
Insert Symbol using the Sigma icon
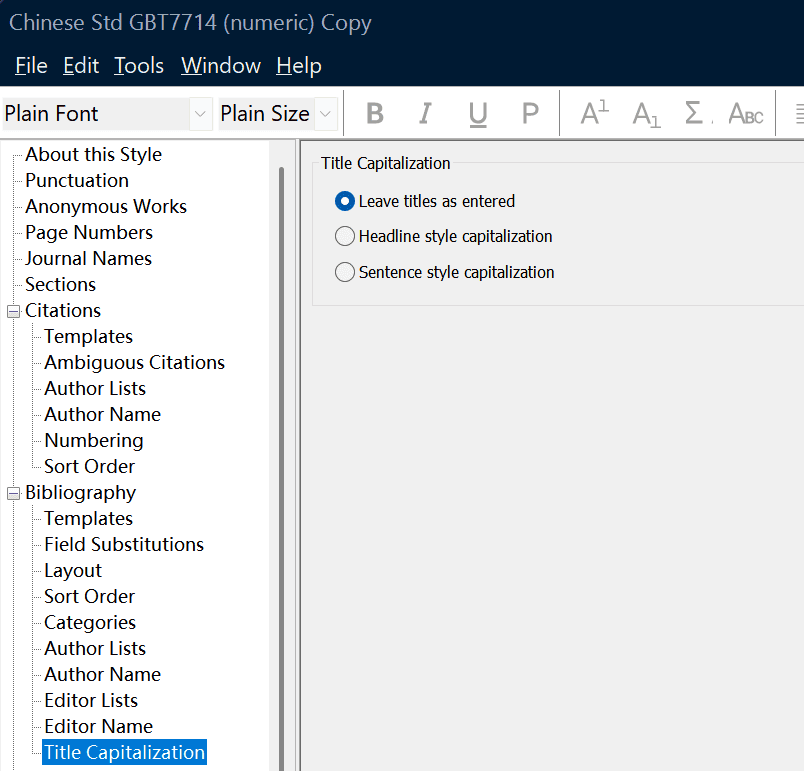point(694,114)
